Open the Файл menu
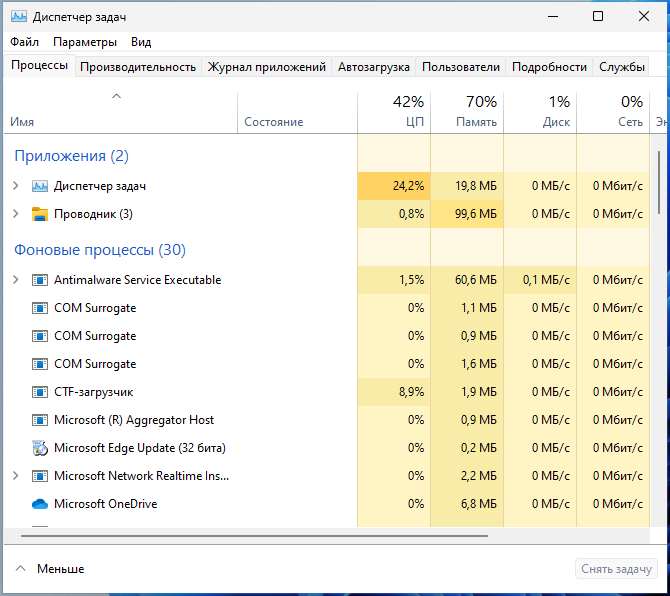This screenshot has height=596, width=670. point(24,42)
